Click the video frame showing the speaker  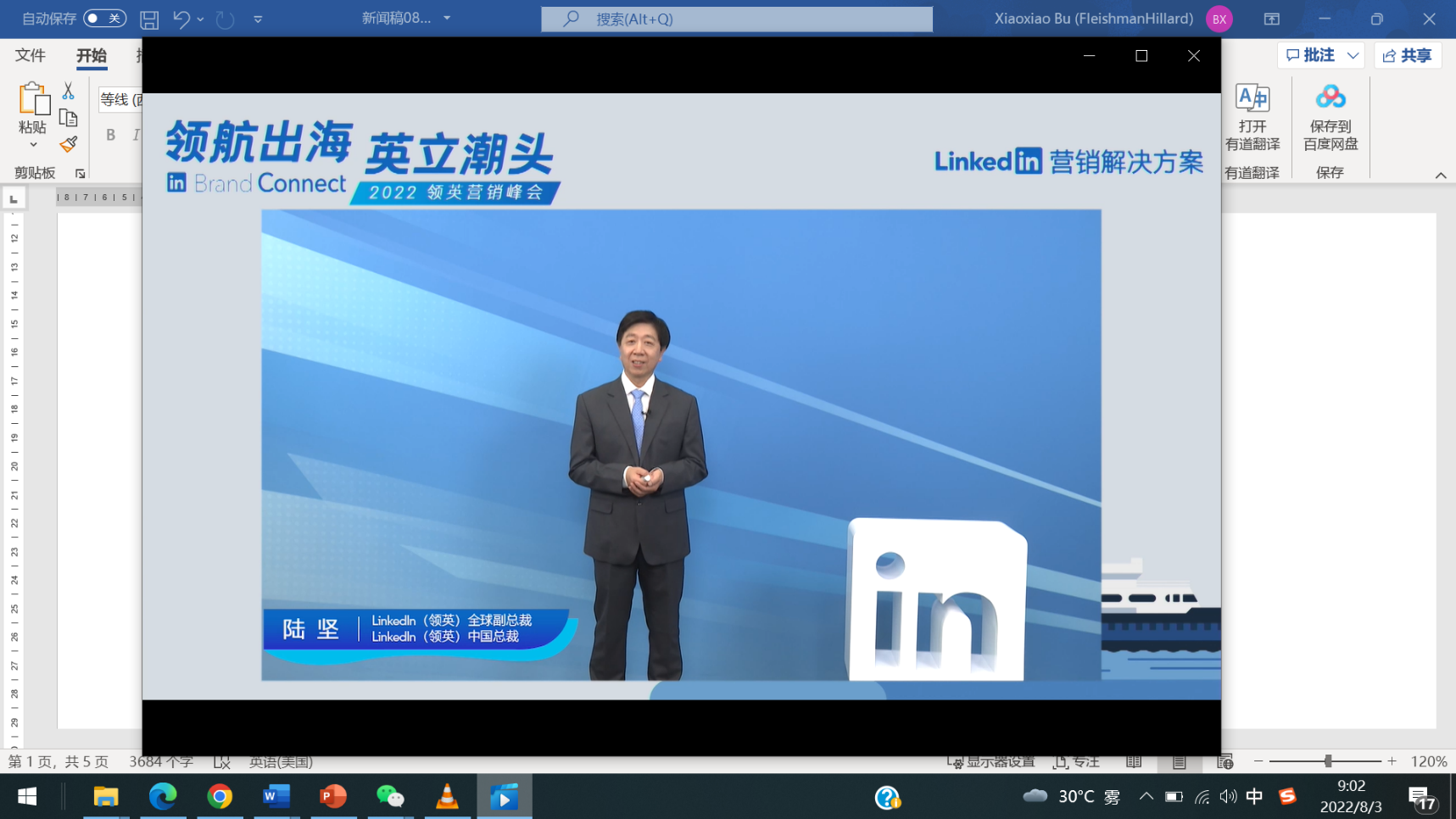(x=681, y=444)
